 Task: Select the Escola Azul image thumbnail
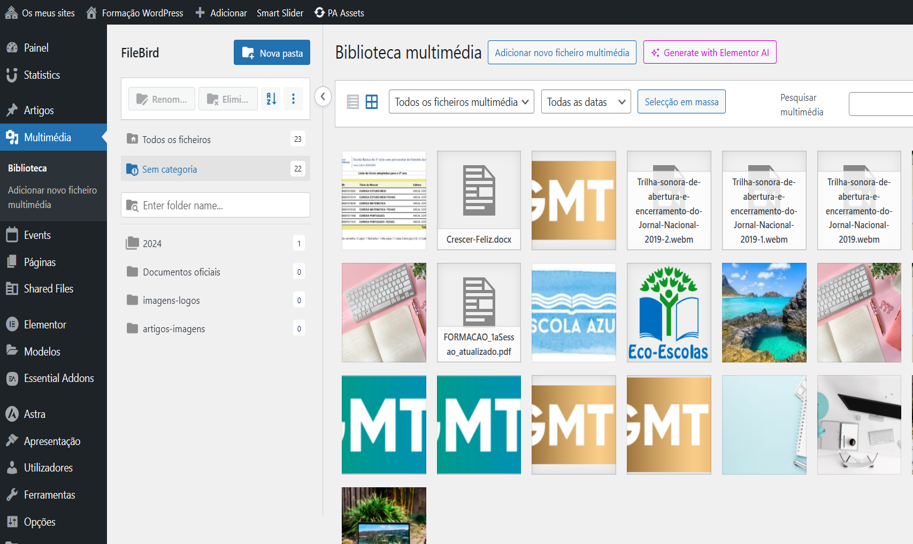[574, 313]
